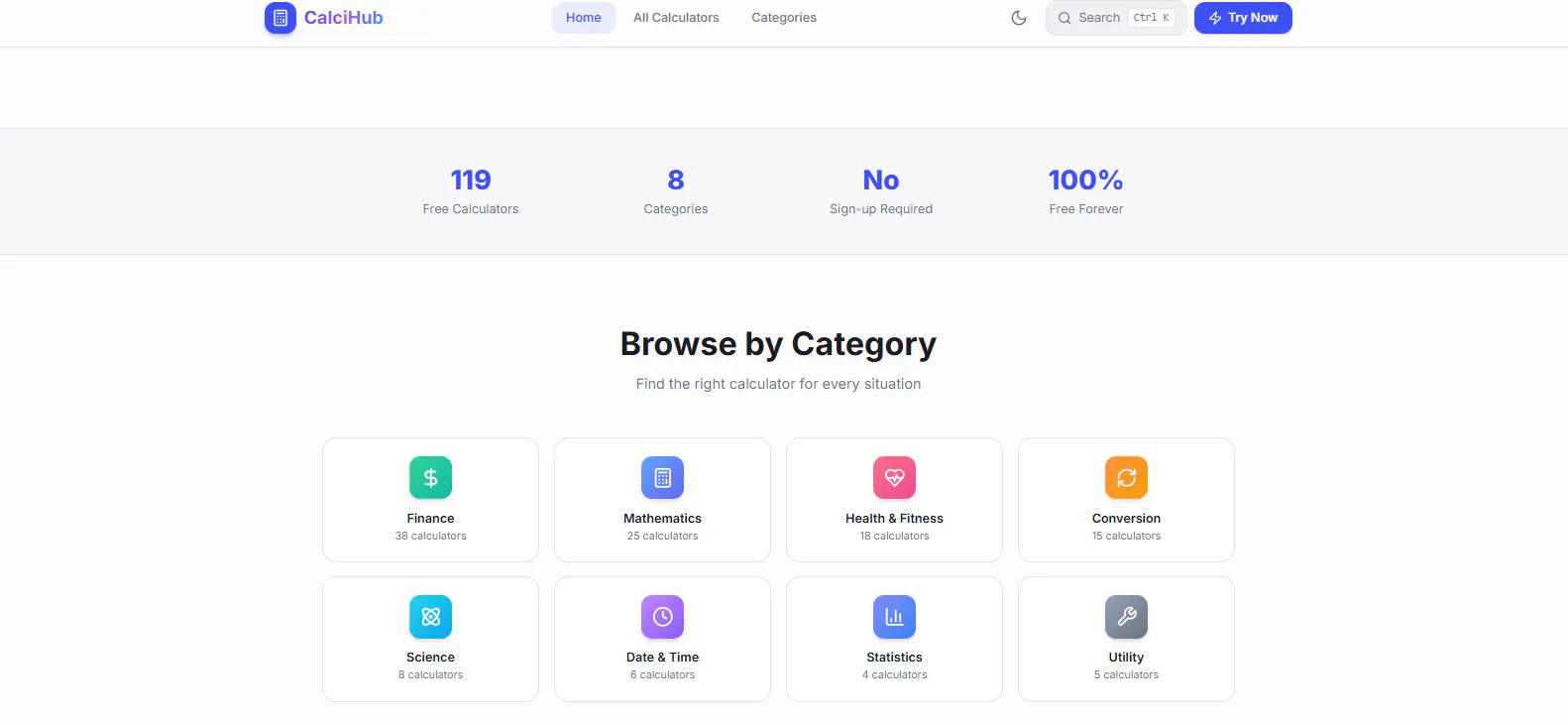The height and width of the screenshot is (725, 1568).
Task: Click the '15 calculators' text
Action: tap(1126, 537)
